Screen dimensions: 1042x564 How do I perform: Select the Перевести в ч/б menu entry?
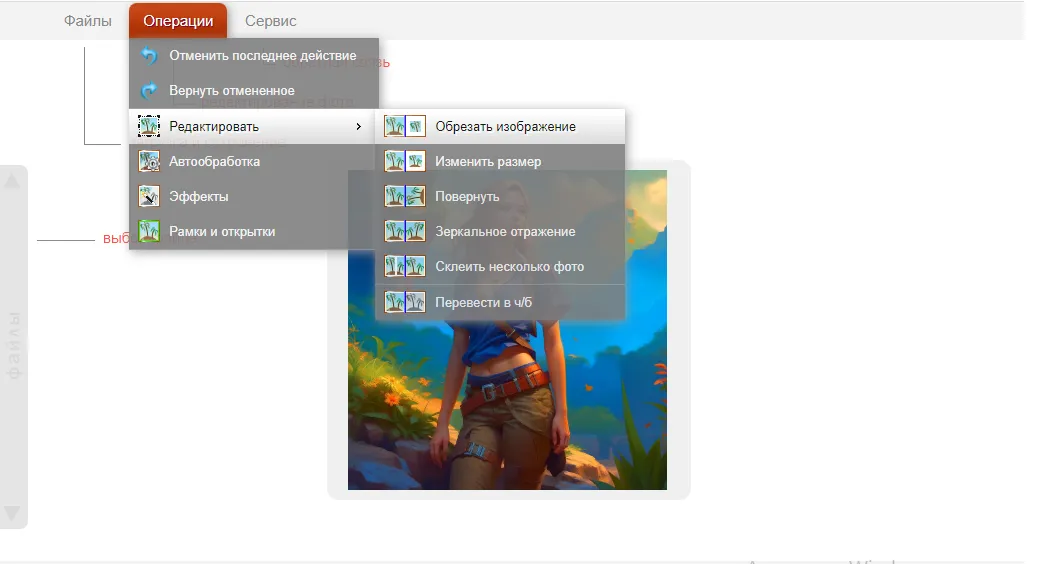tap(484, 301)
